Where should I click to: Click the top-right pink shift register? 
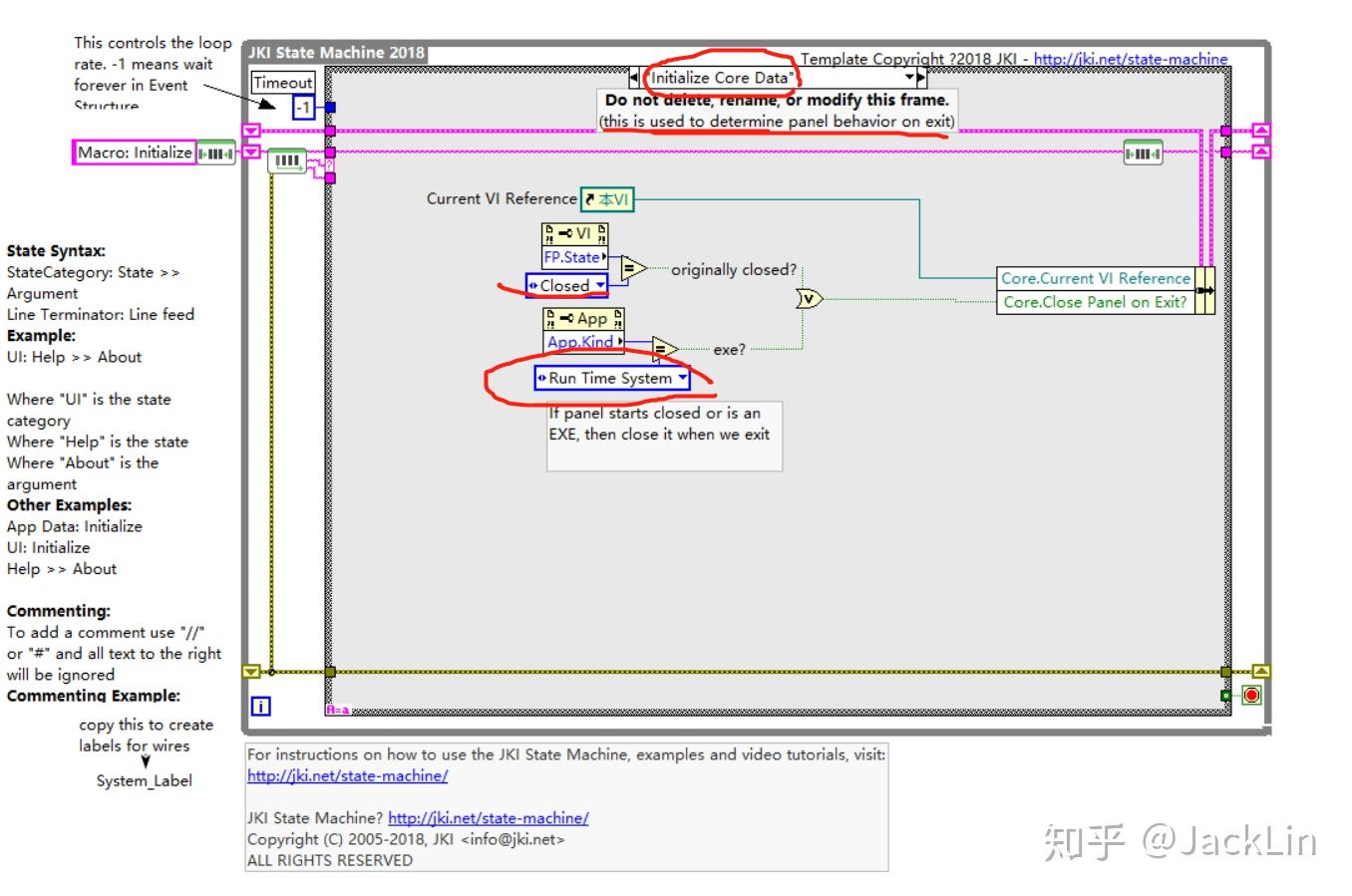[1261, 131]
